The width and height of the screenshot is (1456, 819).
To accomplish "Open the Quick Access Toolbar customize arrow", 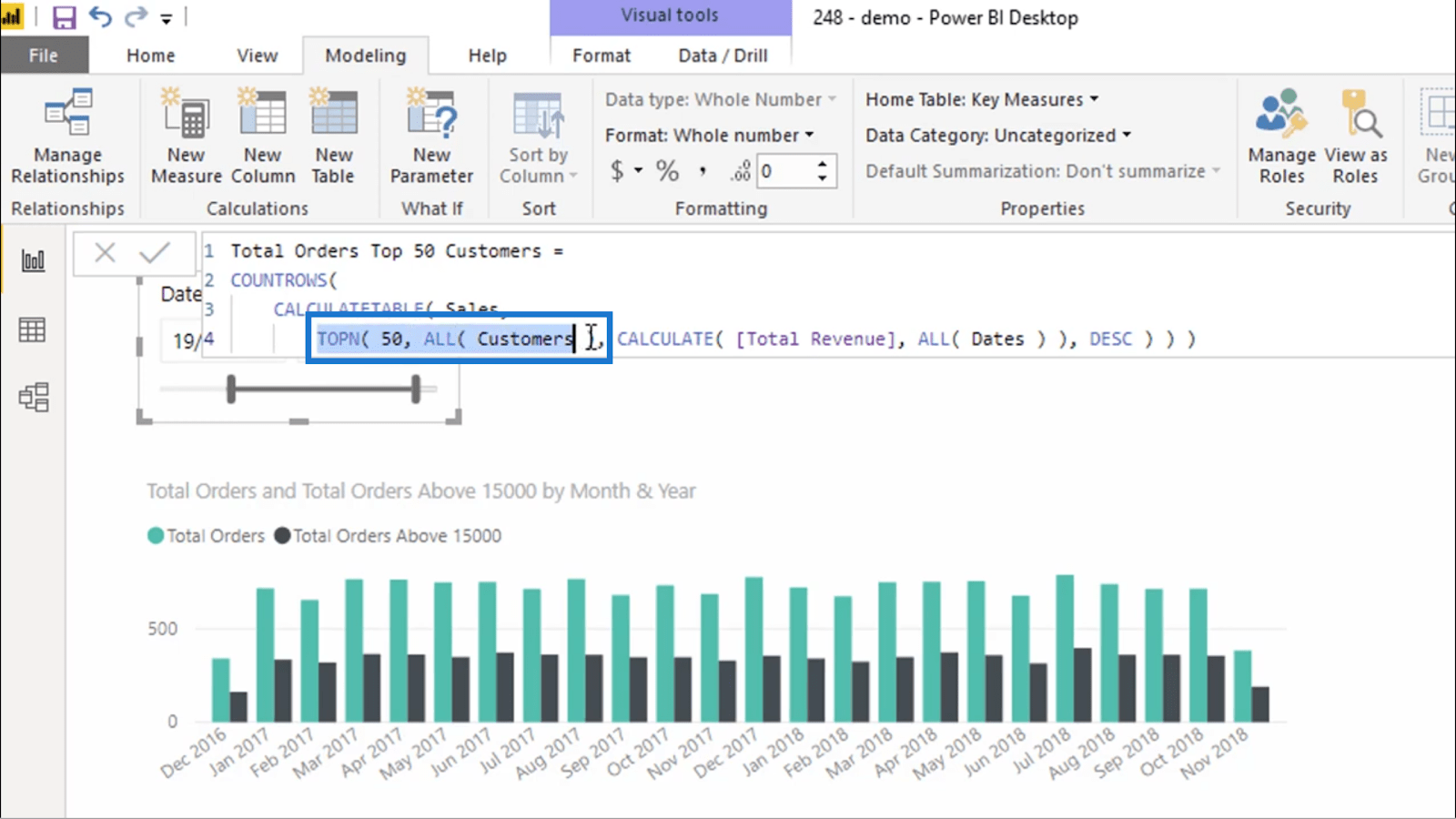I will point(166,18).
